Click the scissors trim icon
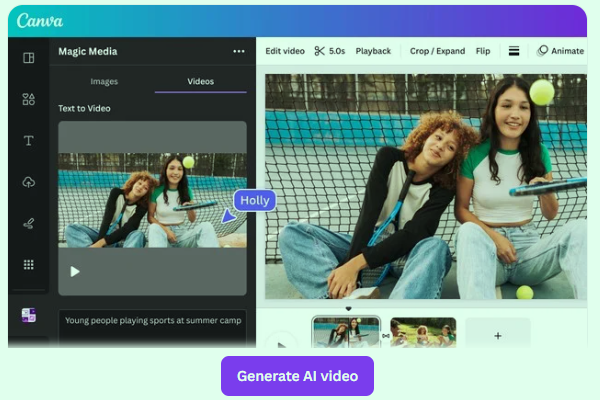The width and height of the screenshot is (600, 400). click(x=320, y=51)
